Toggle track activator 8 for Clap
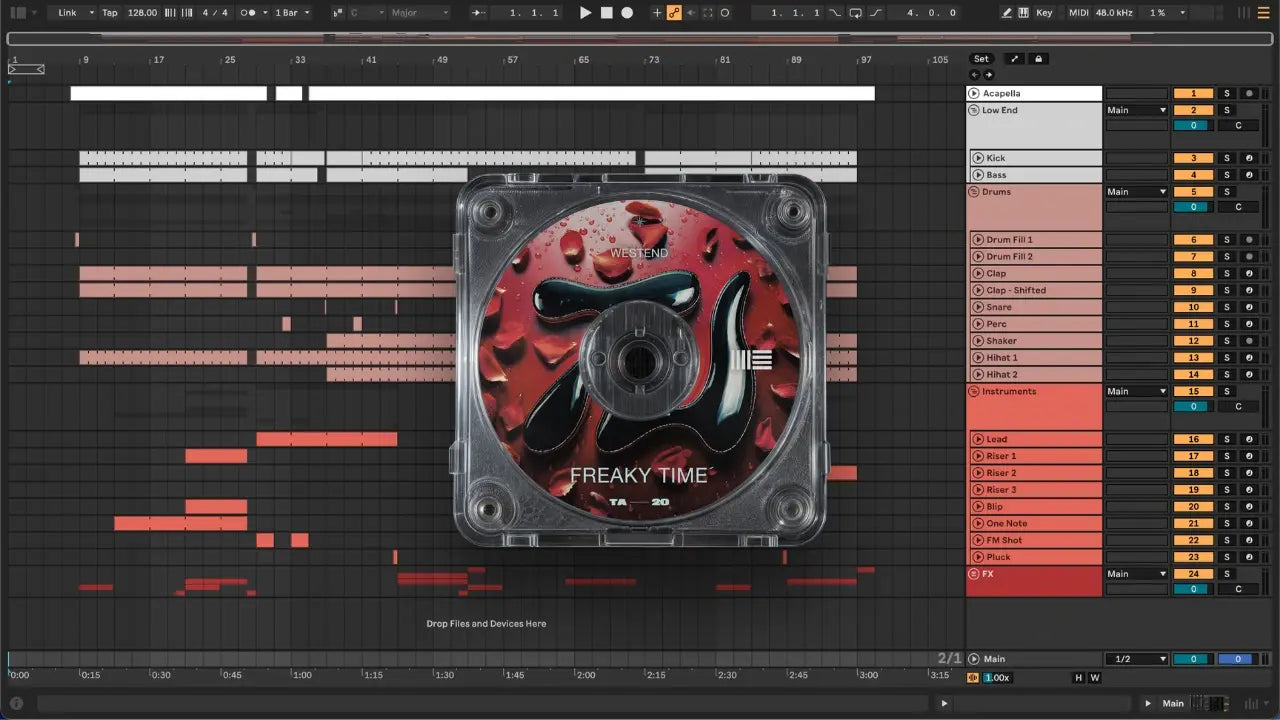Image resolution: width=1280 pixels, height=720 pixels. [1193, 273]
